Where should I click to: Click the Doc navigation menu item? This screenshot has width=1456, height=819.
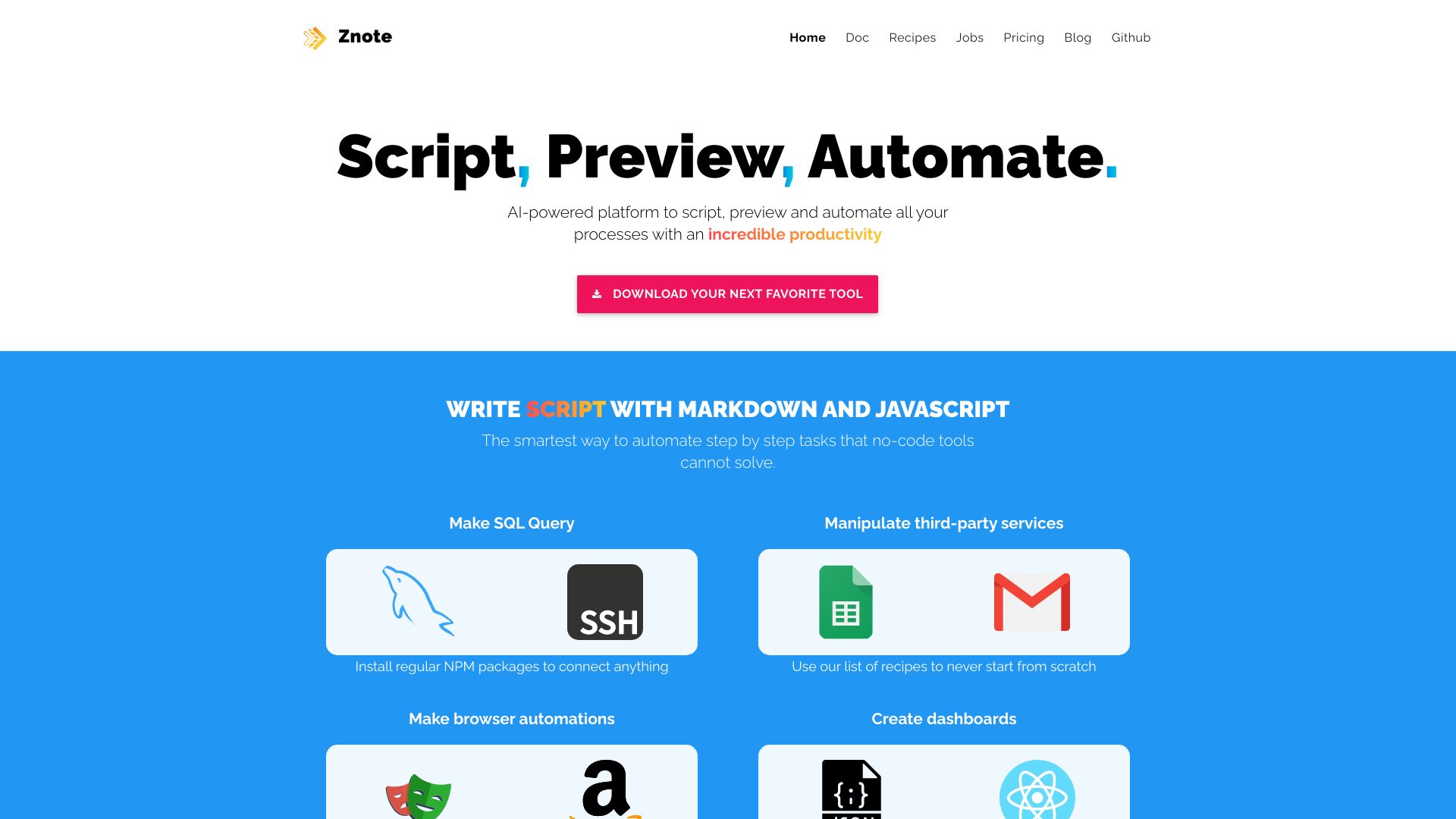857,37
